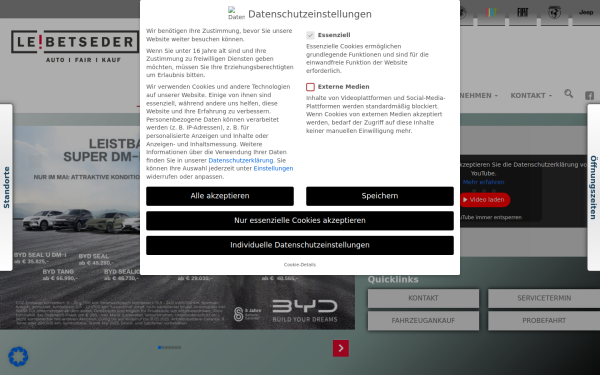
Task: Open the site search magnifier icon
Action: [x=569, y=94]
